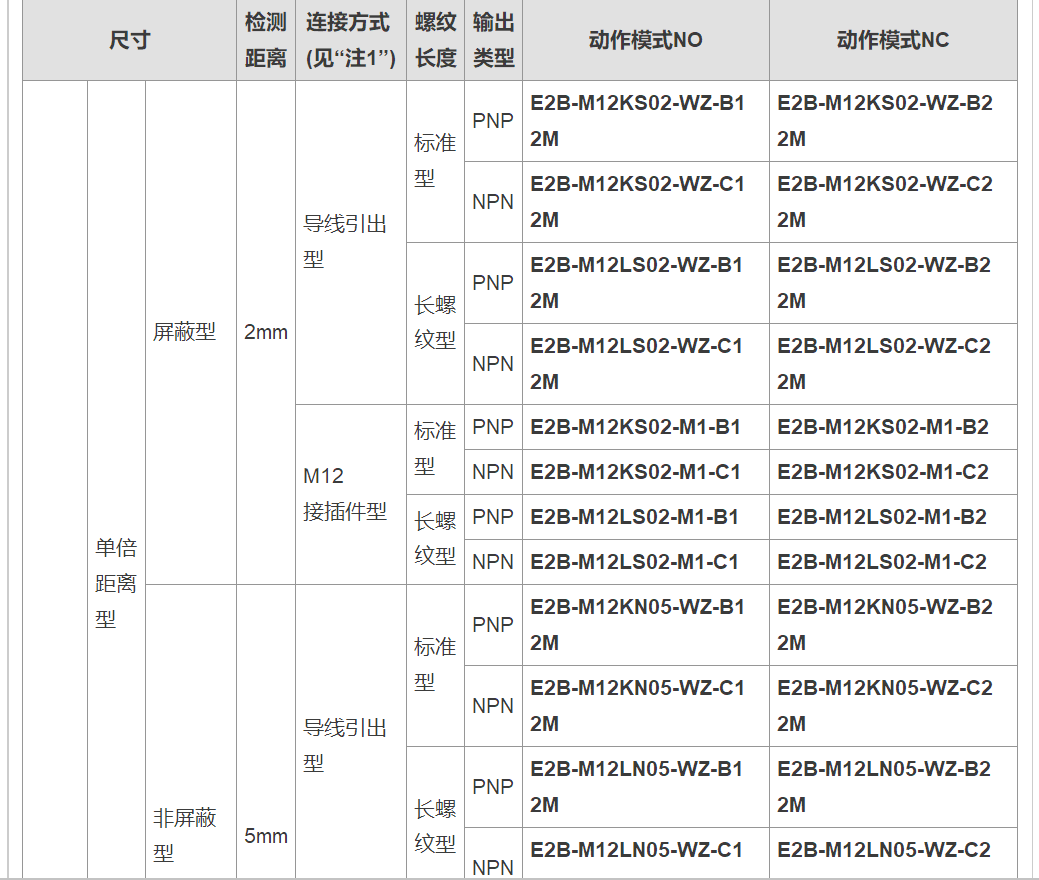Click model E2B-M12KN05-WZ-B2 2M
Screen dimensions: 1039x880
pos(893,625)
